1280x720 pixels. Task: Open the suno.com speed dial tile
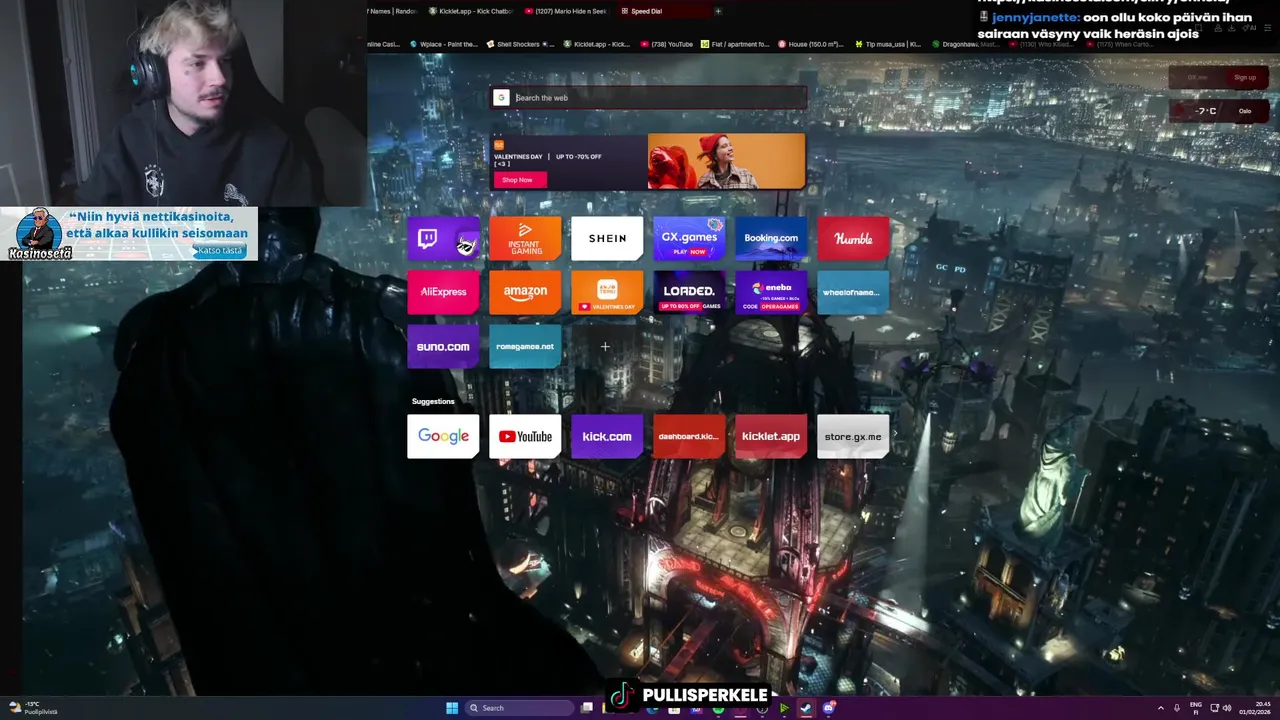point(443,346)
